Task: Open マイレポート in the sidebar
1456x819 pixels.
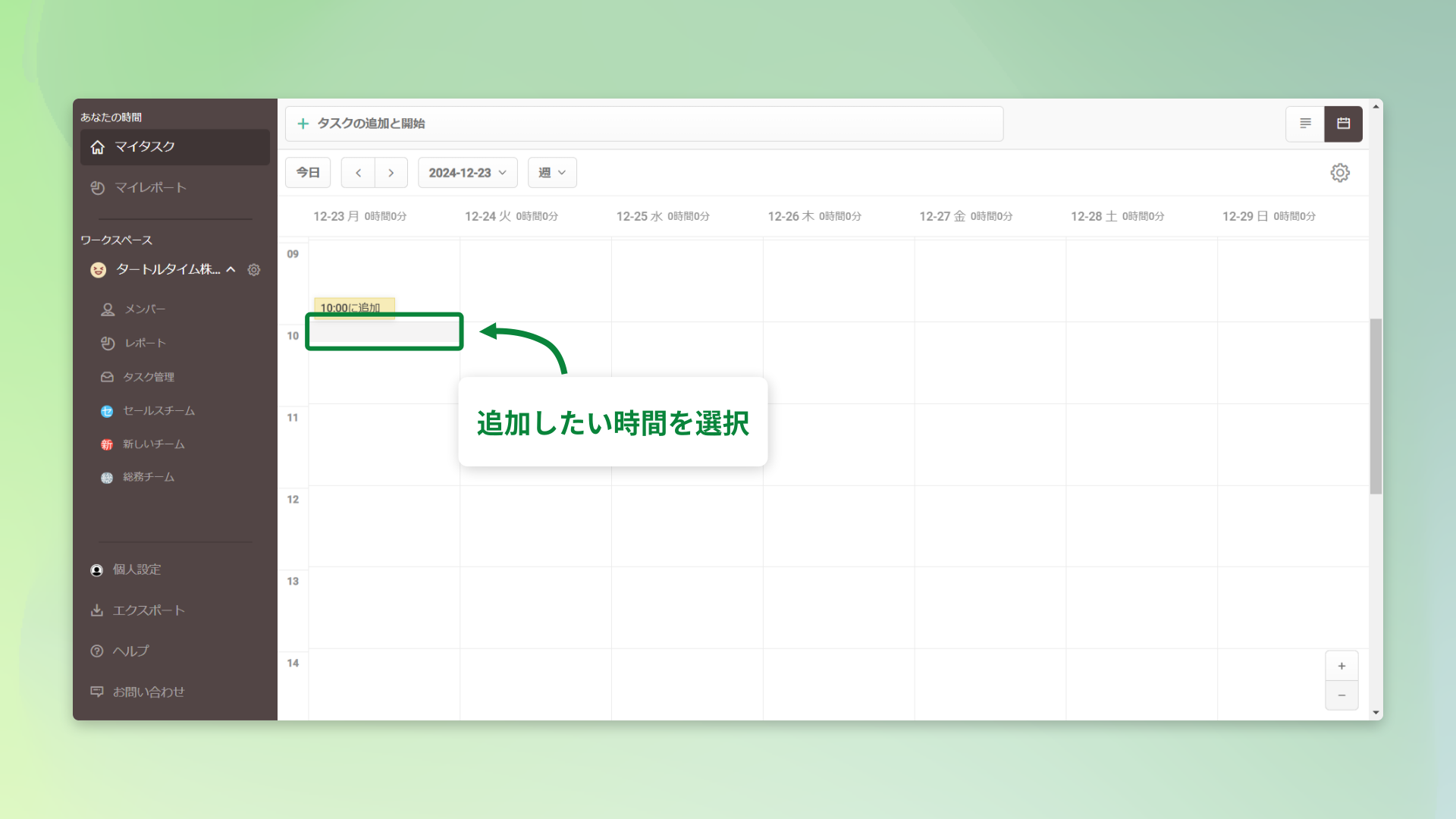Action: click(x=151, y=187)
